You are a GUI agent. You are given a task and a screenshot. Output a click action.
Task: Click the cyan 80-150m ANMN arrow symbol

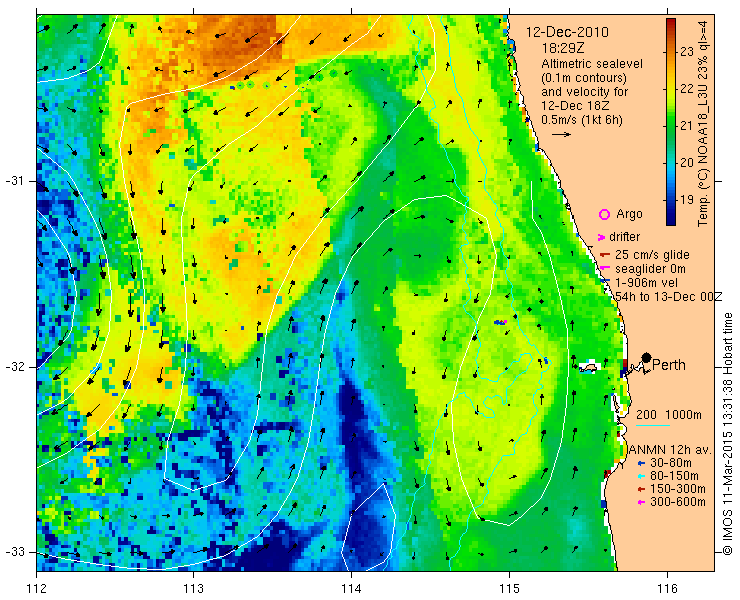pos(641,476)
